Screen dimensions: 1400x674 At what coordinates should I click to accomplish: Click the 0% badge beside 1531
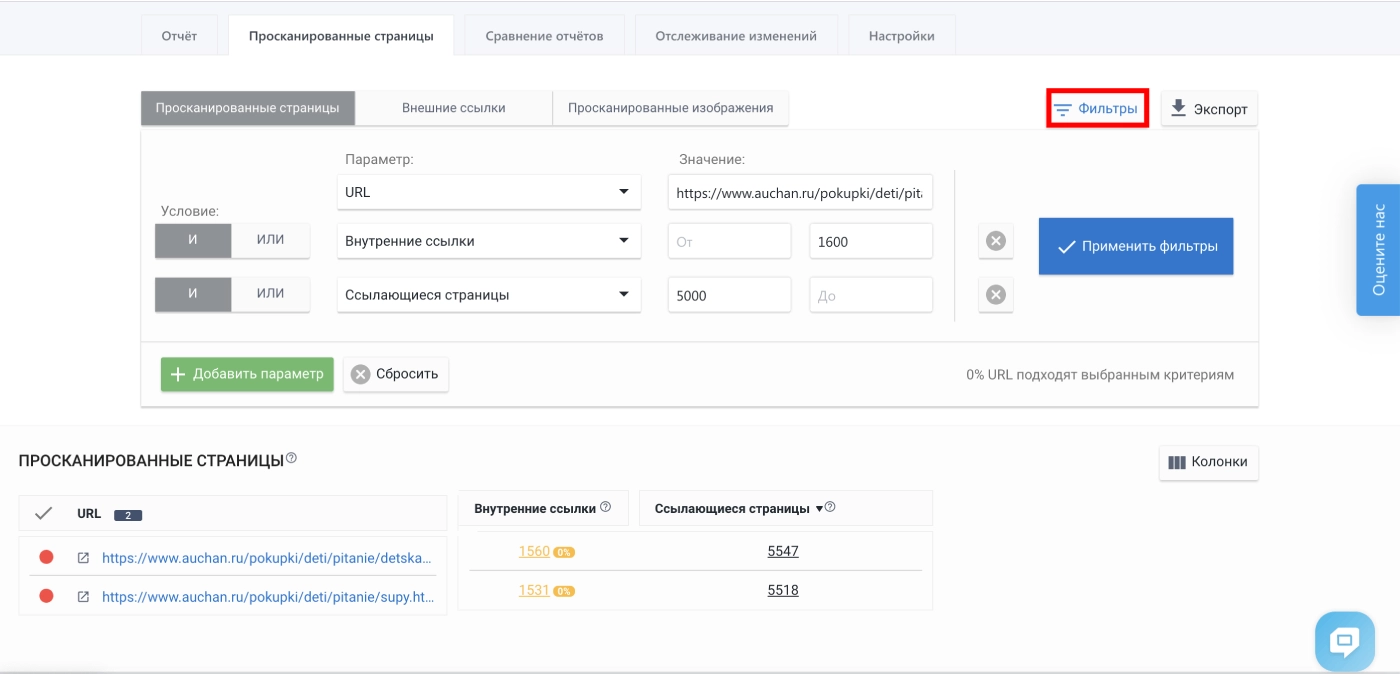pyautogui.click(x=564, y=591)
